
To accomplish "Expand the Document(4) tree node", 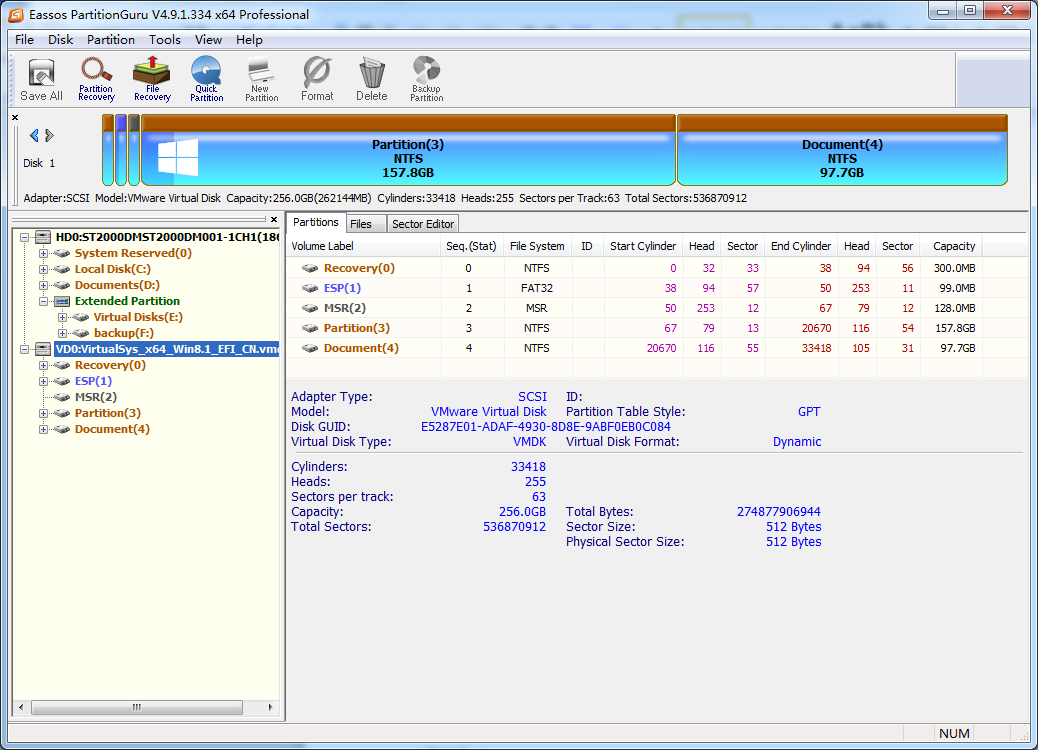I will (x=43, y=429).
